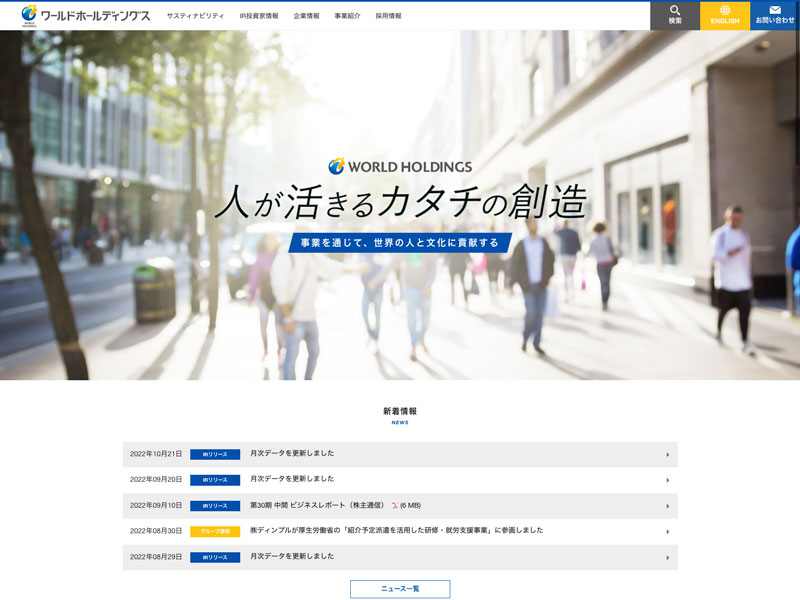Viewport: 800px width, 600px height.
Task: Open the 事業紹介 menu
Action: point(347,16)
